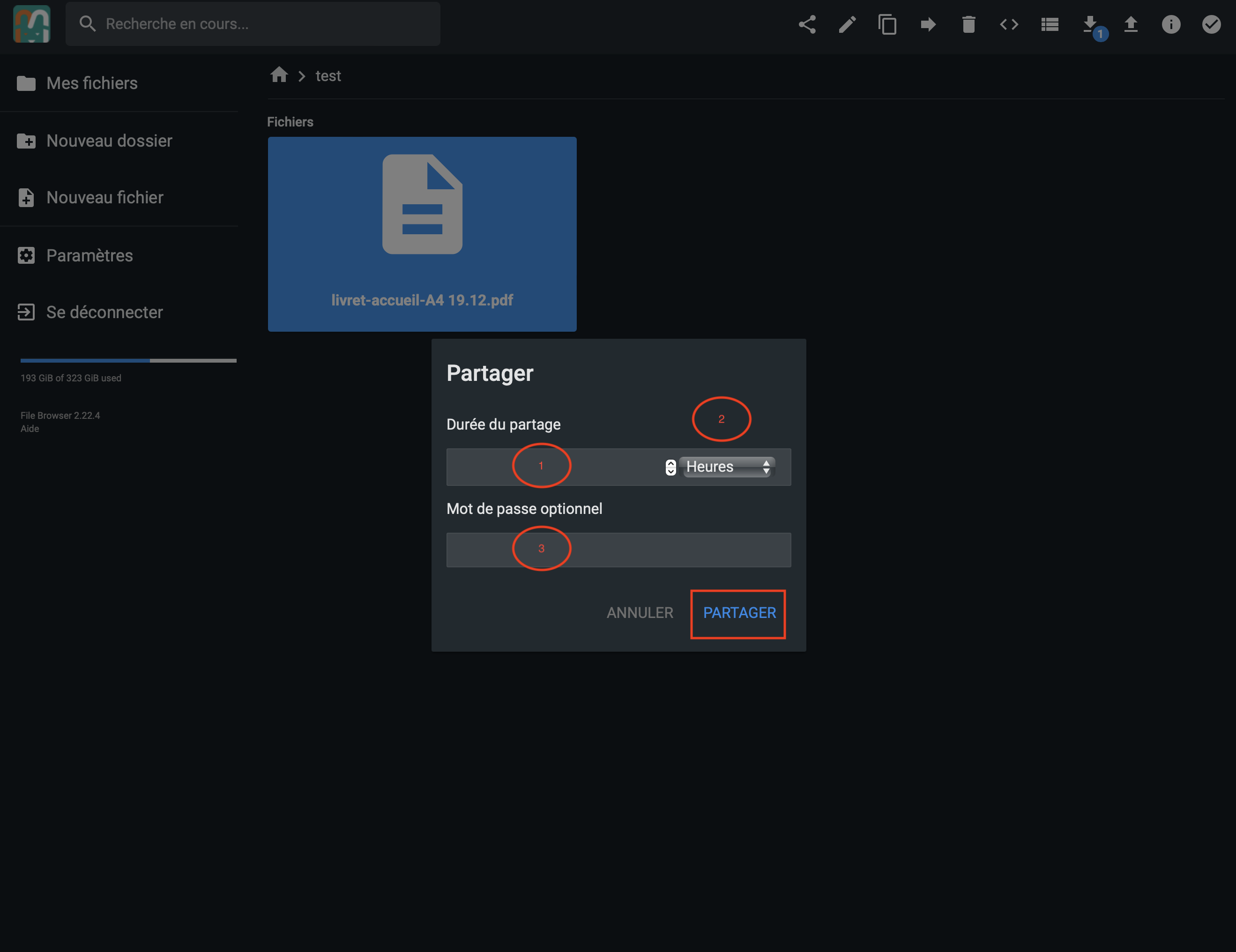
Task: Toggle the select-multiple checkmark icon
Action: (1211, 24)
